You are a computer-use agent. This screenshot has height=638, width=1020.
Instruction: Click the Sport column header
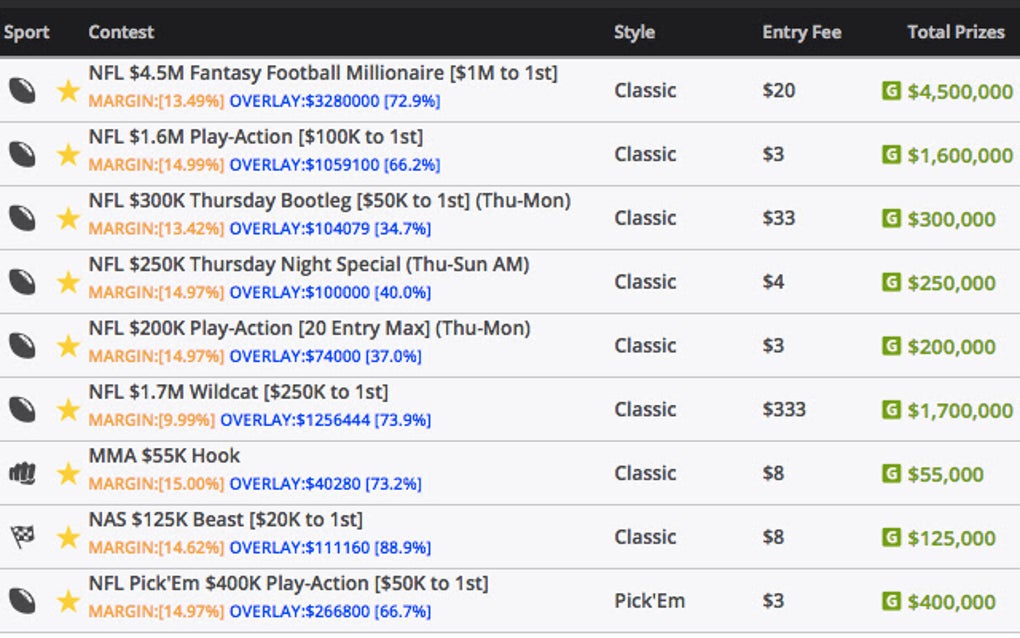point(27,32)
